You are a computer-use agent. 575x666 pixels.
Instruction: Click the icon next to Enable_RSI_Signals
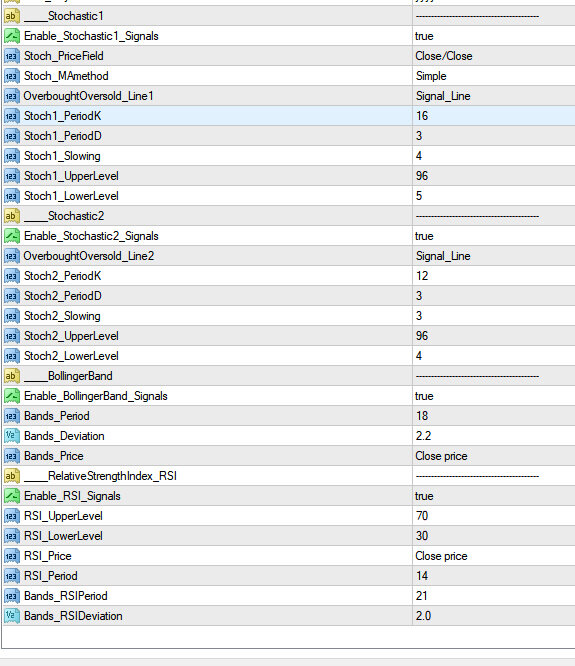tap(12, 496)
